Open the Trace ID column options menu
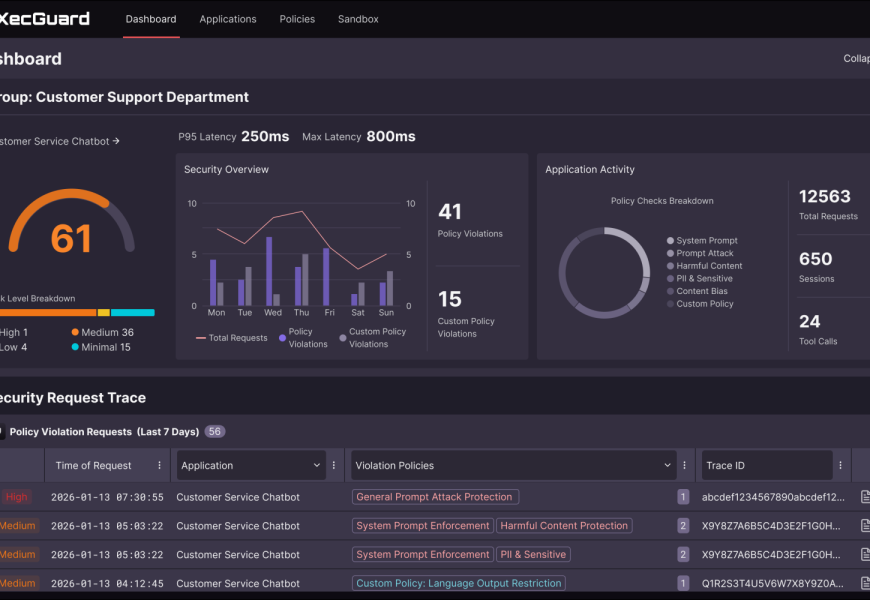This screenshot has width=870, height=600. 841,464
